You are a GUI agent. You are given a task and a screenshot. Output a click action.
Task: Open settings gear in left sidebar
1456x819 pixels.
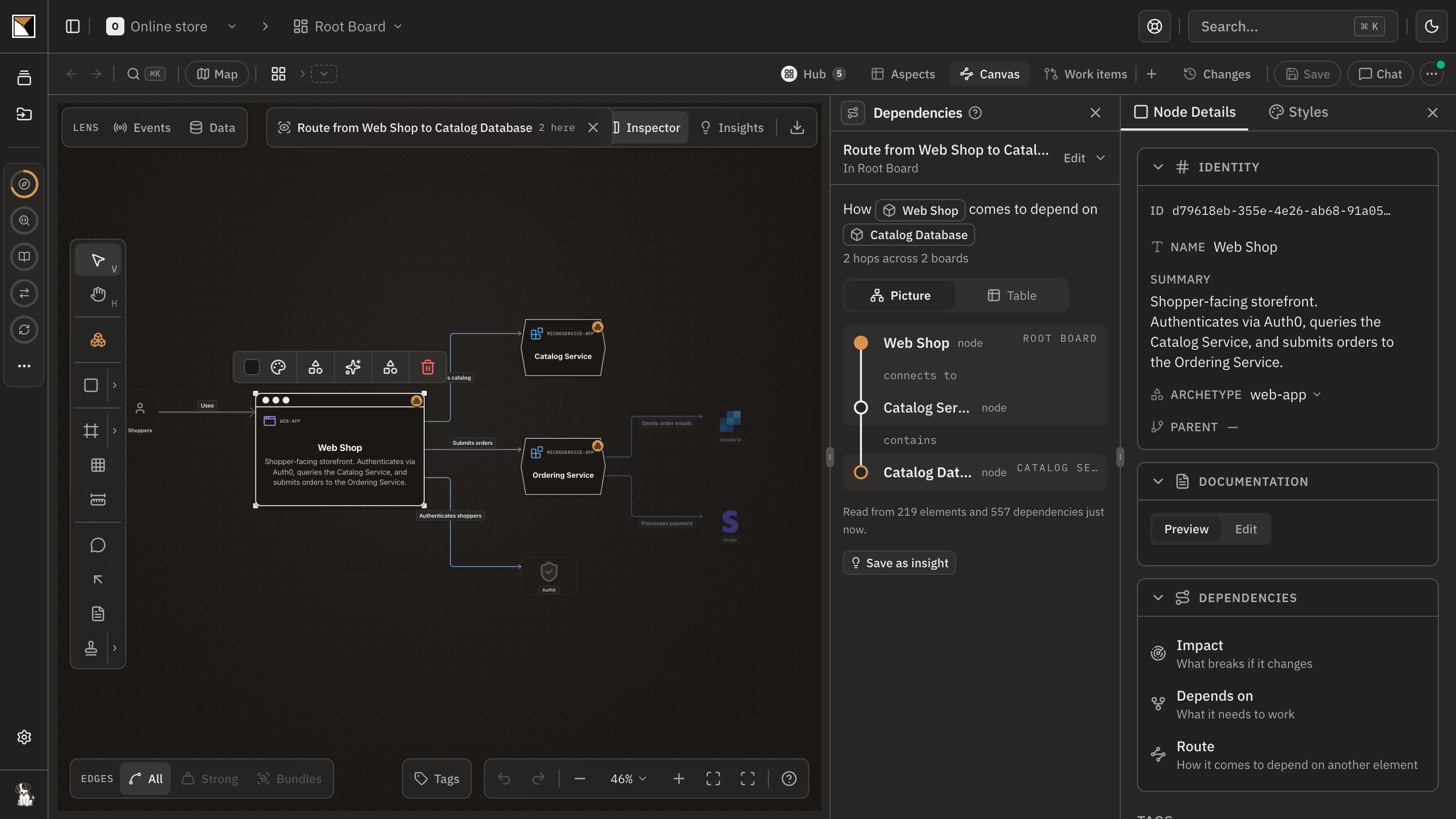click(x=24, y=737)
